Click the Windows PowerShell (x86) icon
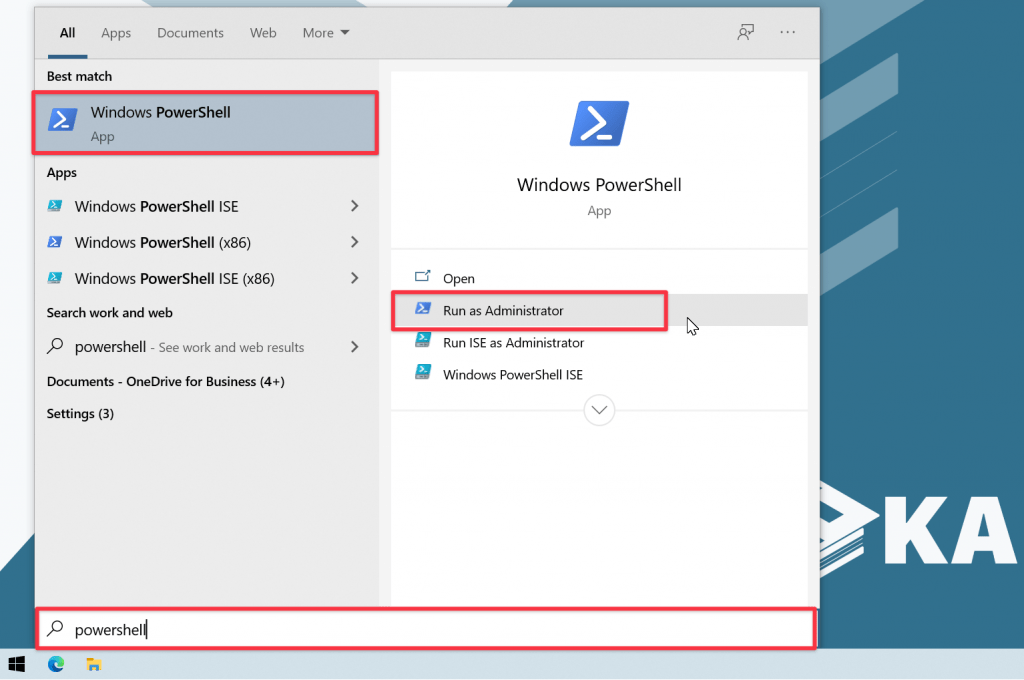 55,242
